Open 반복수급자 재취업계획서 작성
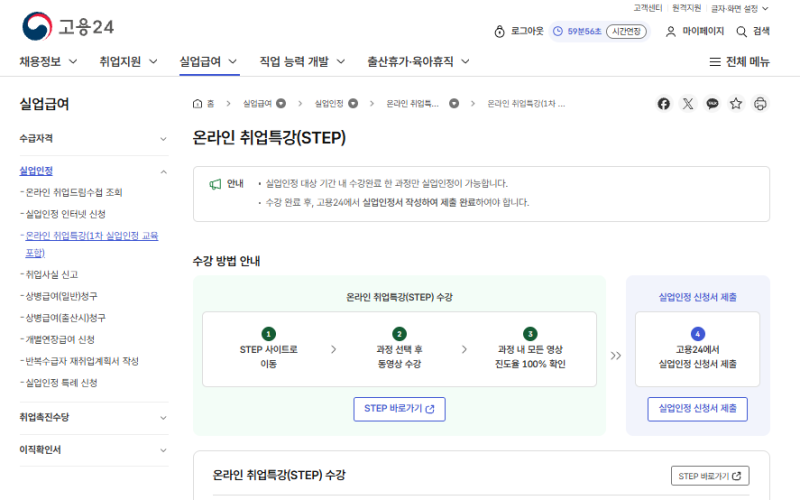 [x=82, y=361]
